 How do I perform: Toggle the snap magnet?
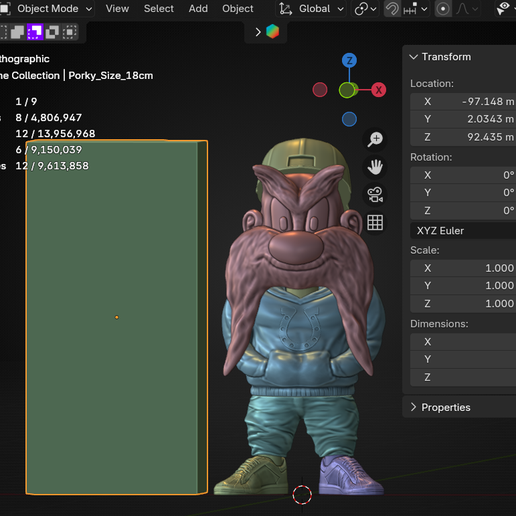(x=392, y=9)
